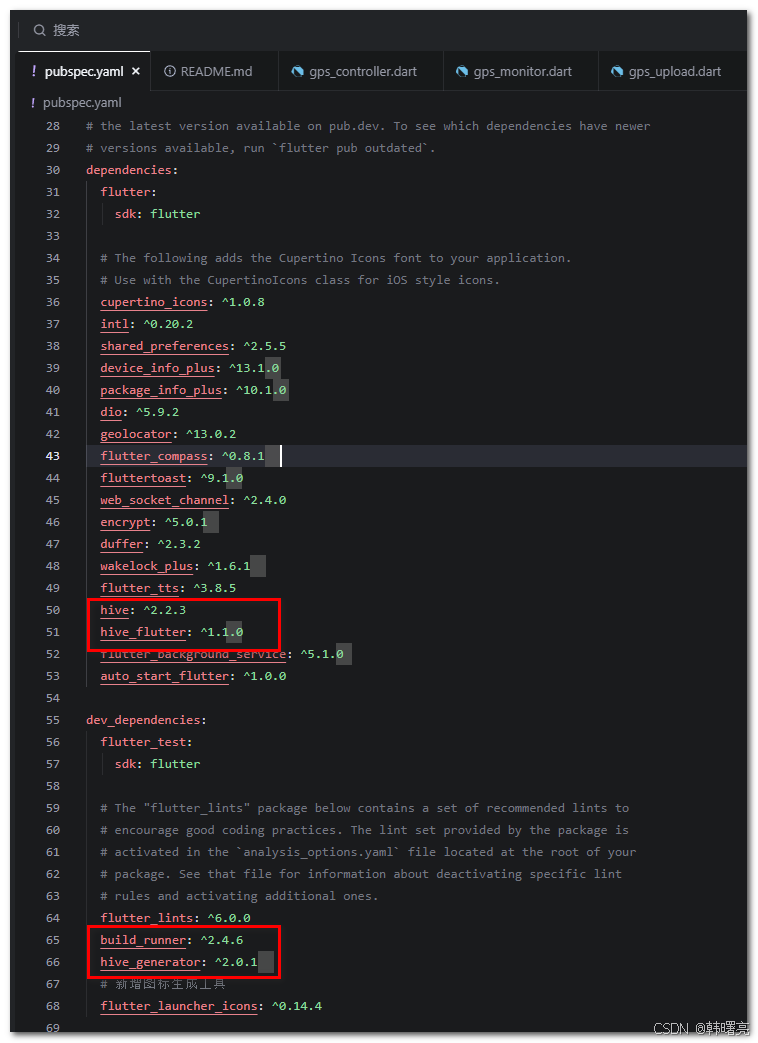
Task: Open the README.md tab
Action: (214, 71)
